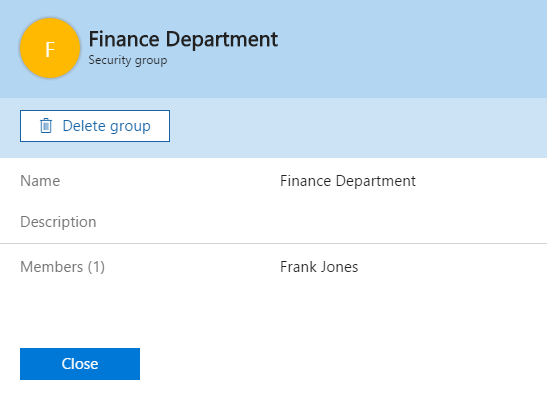Click the member count (1)
This screenshot has height=412, width=547.
[96, 267]
